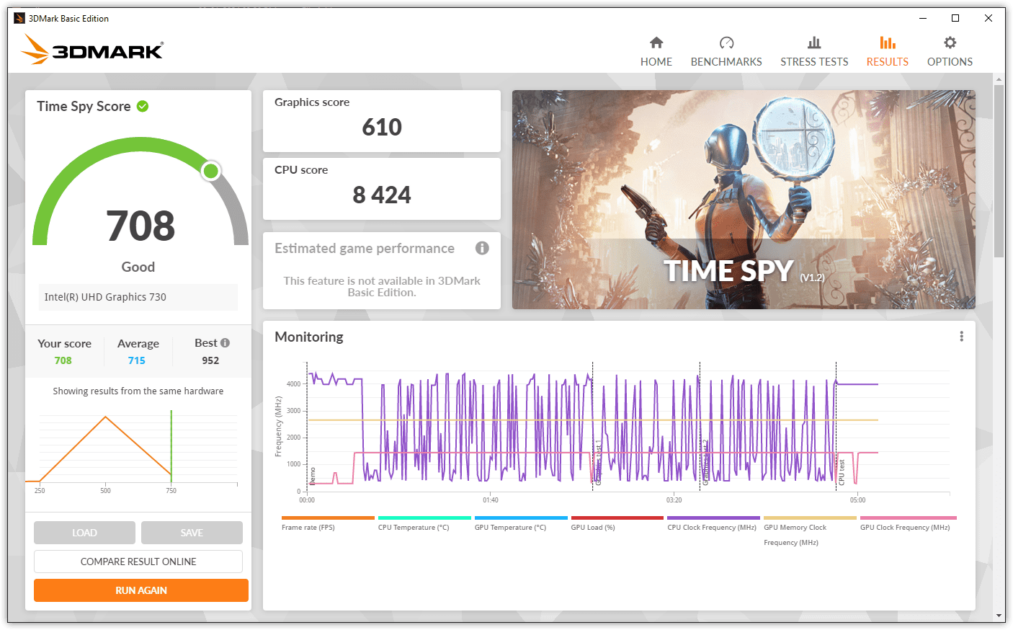Open the Monitoring panel three-dot menu
The height and width of the screenshot is (630, 1013).
click(x=962, y=336)
